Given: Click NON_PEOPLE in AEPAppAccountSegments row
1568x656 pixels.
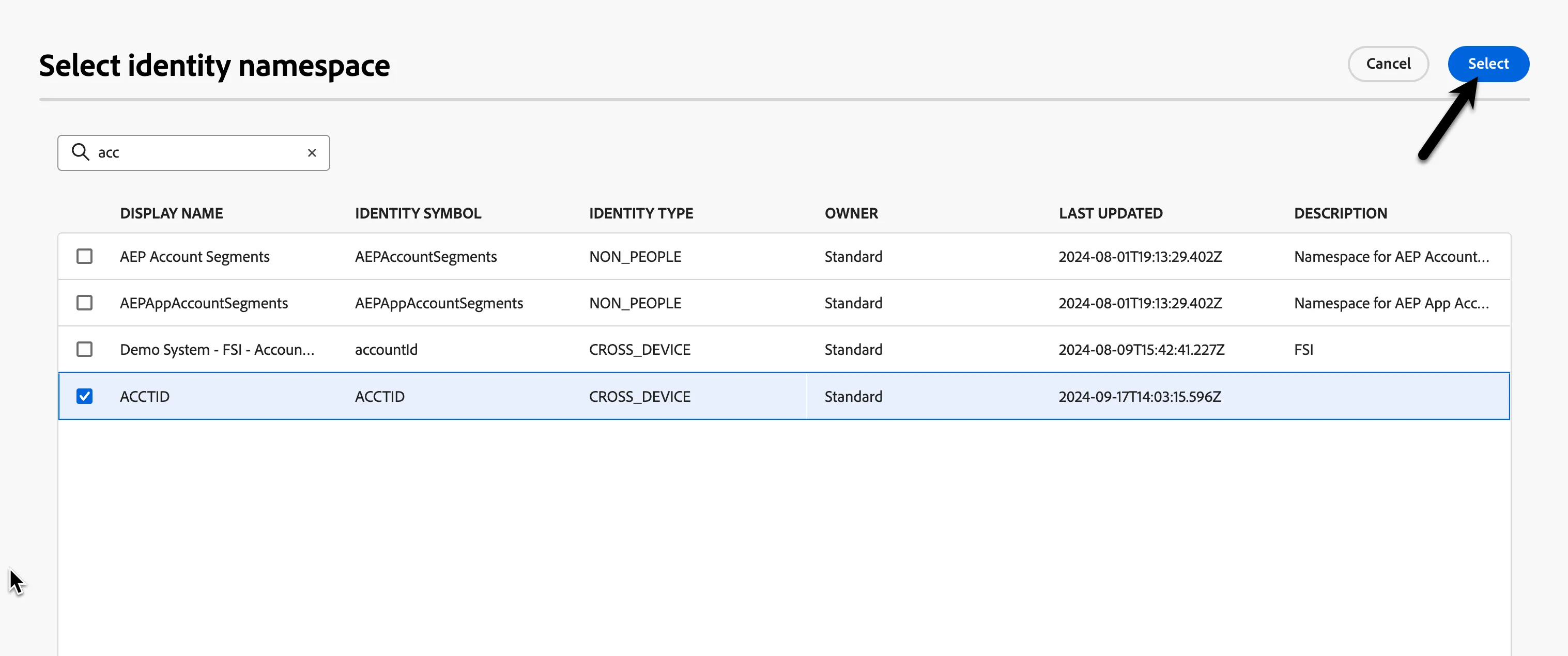Looking at the screenshot, I should tap(636, 303).
